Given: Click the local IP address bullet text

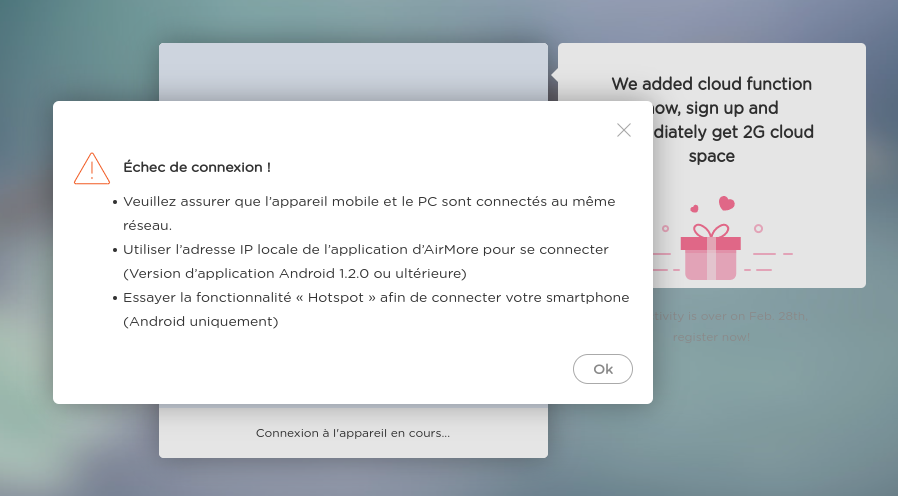Looking at the screenshot, I should pos(366,249).
